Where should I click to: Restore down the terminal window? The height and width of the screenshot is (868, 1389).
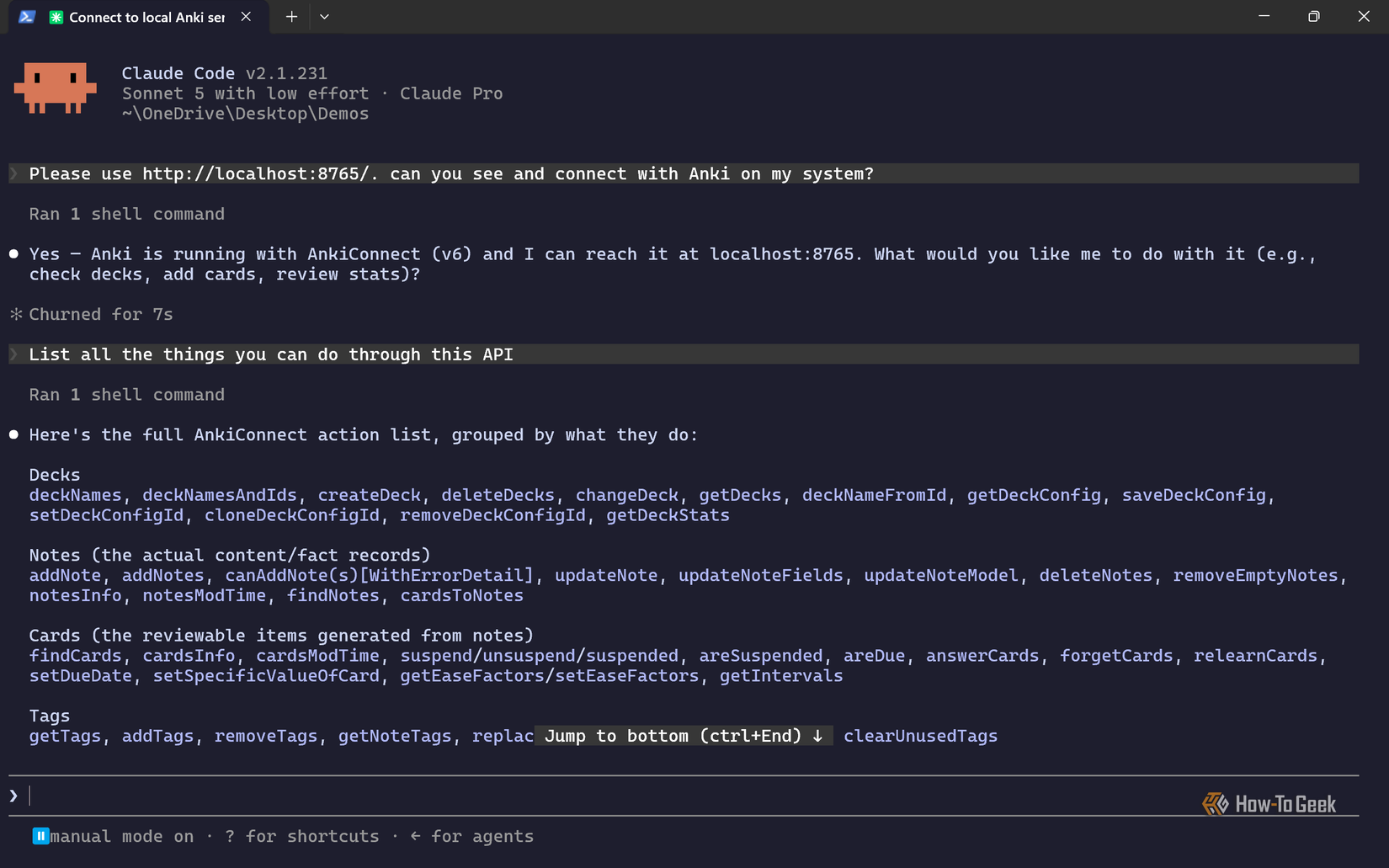point(1313,17)
